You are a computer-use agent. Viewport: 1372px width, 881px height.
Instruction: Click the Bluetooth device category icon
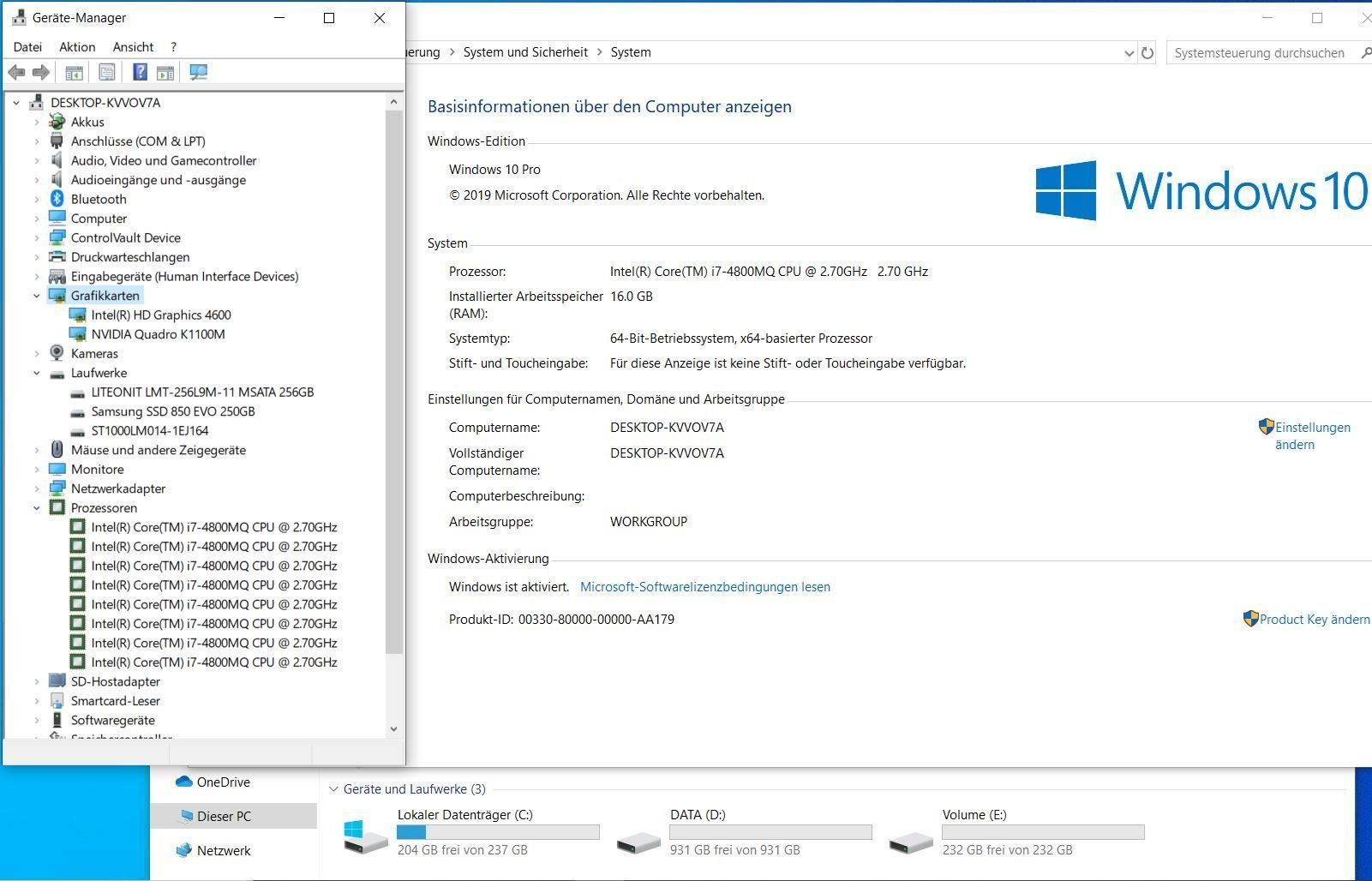coord(57,199)
